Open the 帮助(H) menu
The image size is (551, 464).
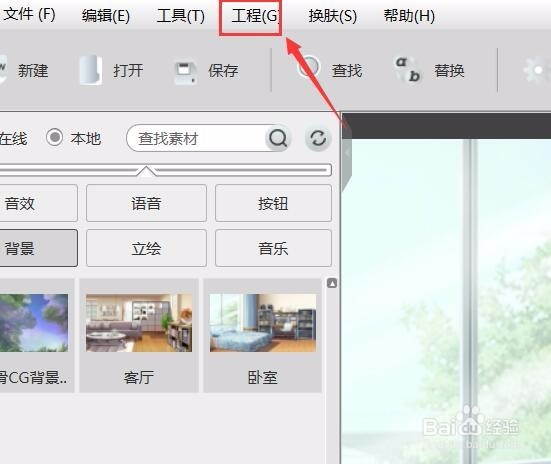coord(409,16)
